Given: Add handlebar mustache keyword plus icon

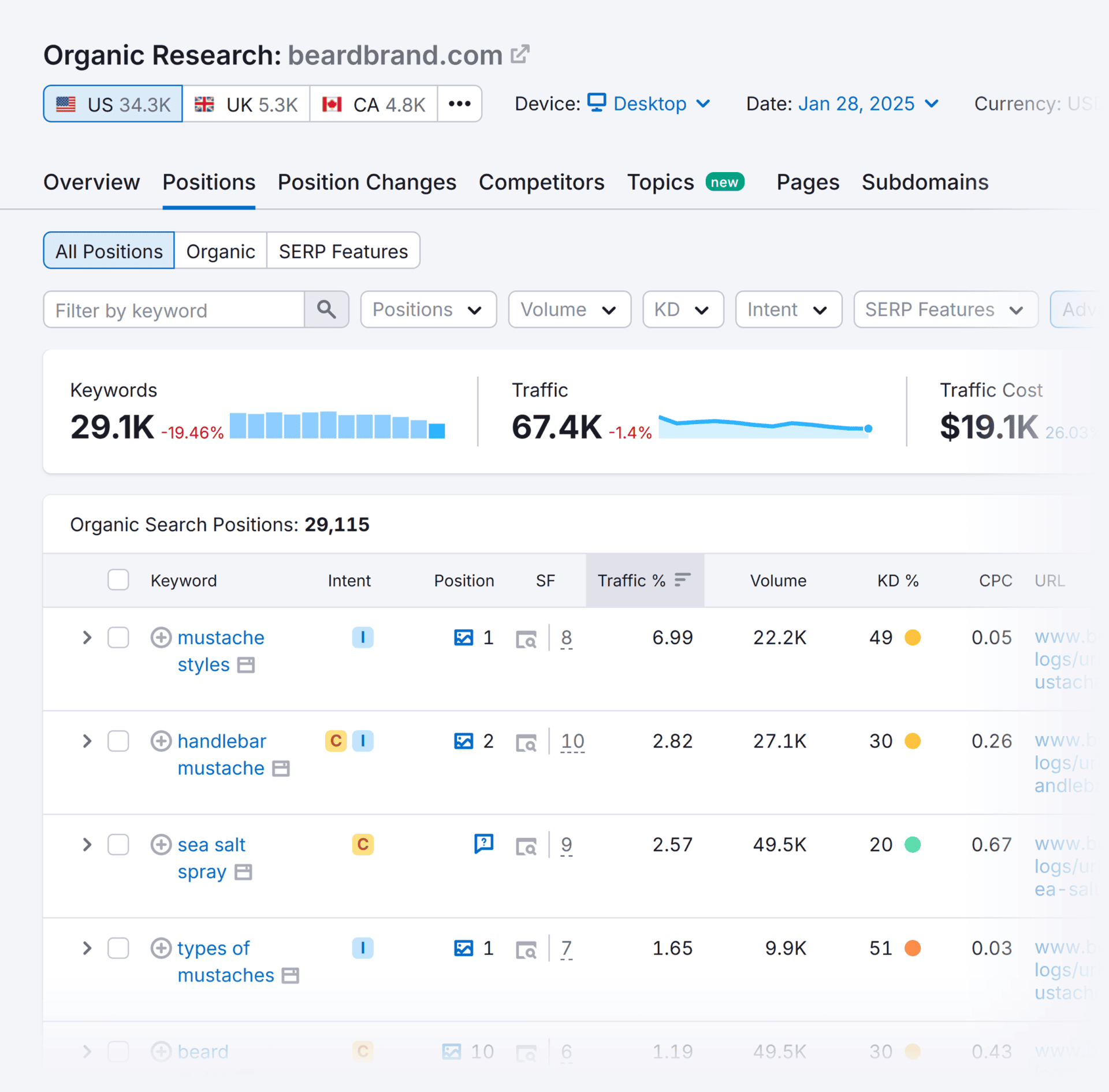Looking at the screenshot, I should pyautogui.click(x=161, y=741).
